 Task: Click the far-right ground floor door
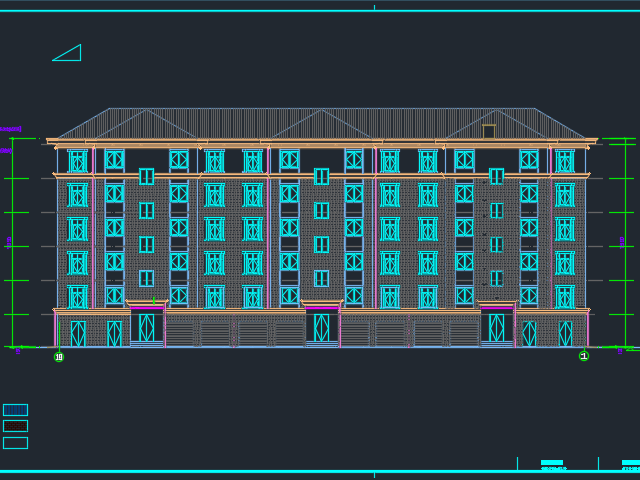pyautogui.click(x=566, y=333)
